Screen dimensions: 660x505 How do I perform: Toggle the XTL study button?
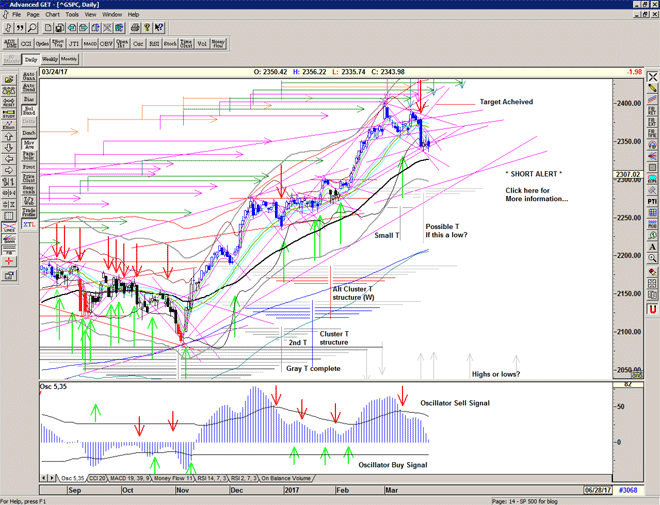pyautogui.click(x=29, y=227)
